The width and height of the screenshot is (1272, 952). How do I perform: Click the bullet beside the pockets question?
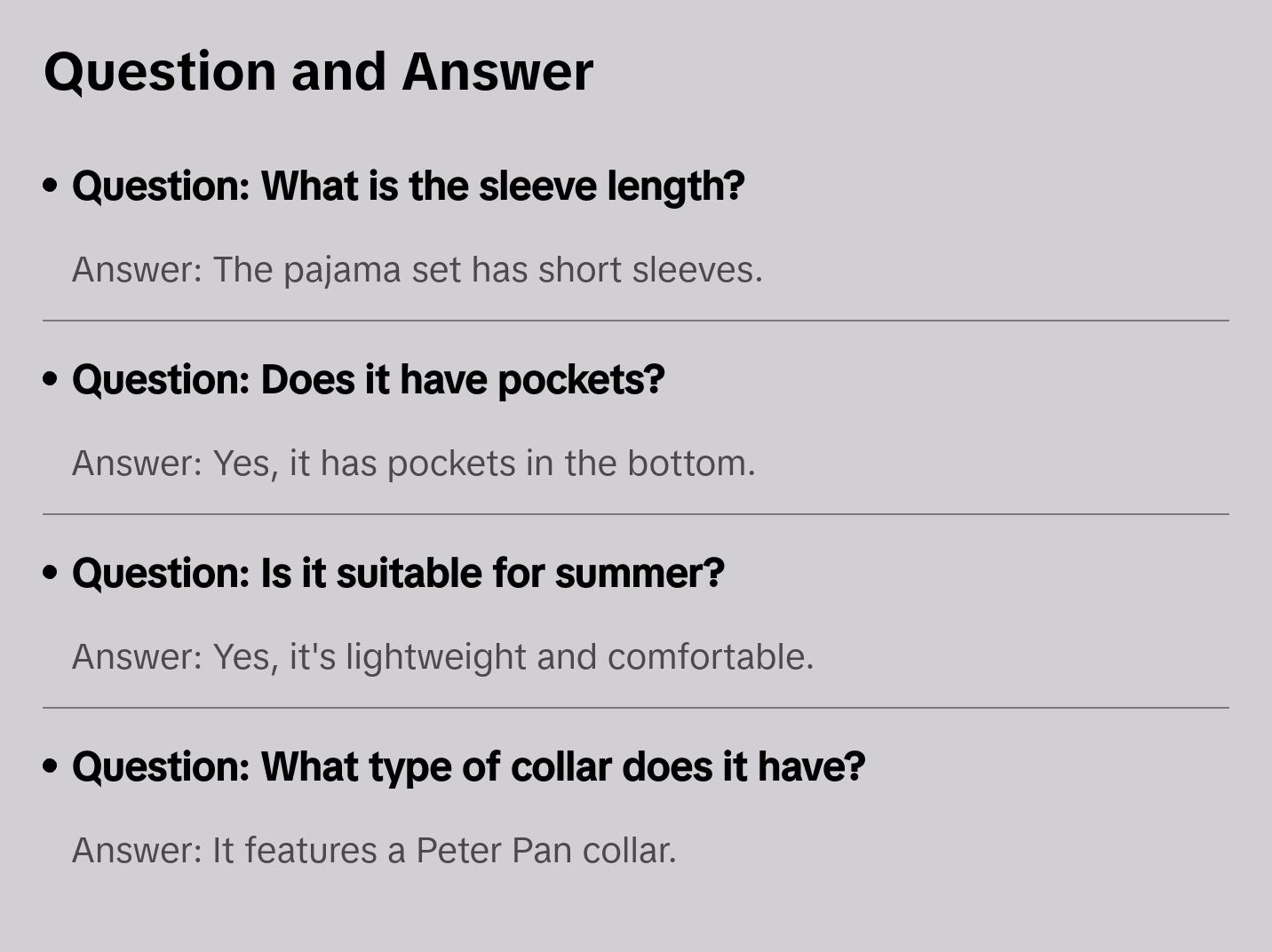pos(51,380)
